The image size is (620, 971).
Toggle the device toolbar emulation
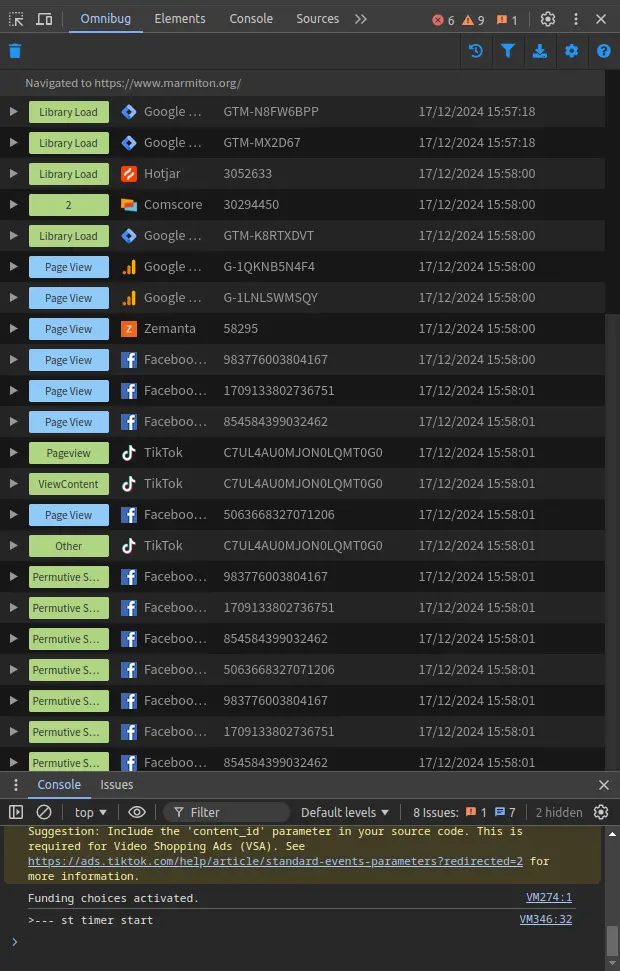click(45, 19)
